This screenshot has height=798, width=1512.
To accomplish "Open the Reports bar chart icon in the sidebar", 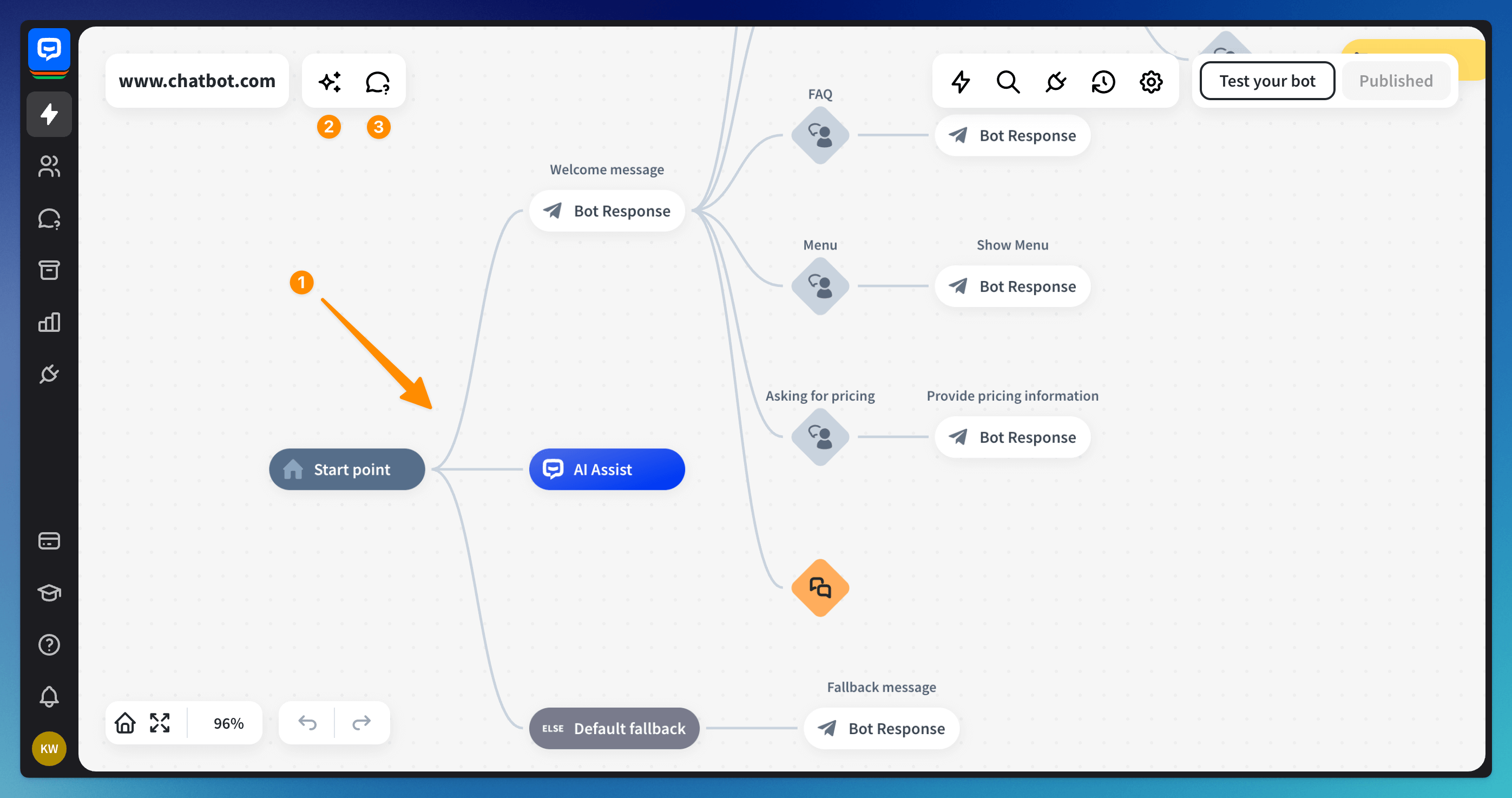I will click(49, 322).
